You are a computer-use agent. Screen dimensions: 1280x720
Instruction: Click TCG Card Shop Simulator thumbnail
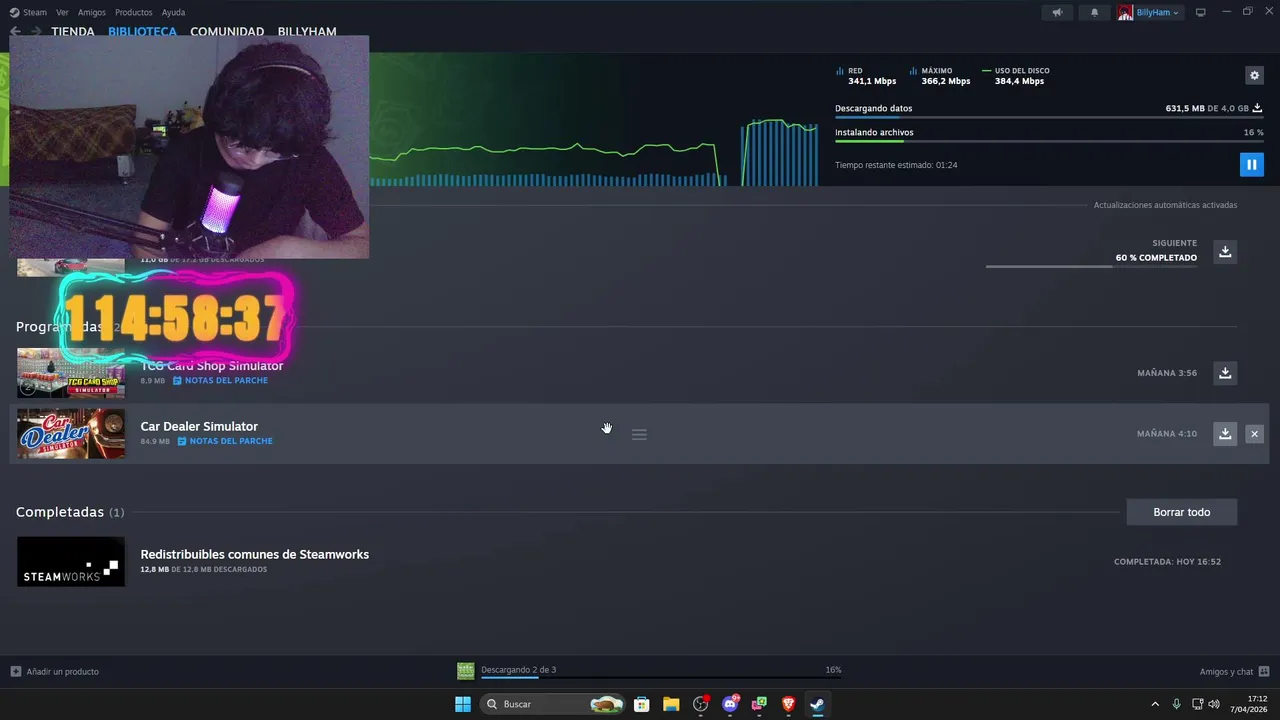(x=71, y=373)
